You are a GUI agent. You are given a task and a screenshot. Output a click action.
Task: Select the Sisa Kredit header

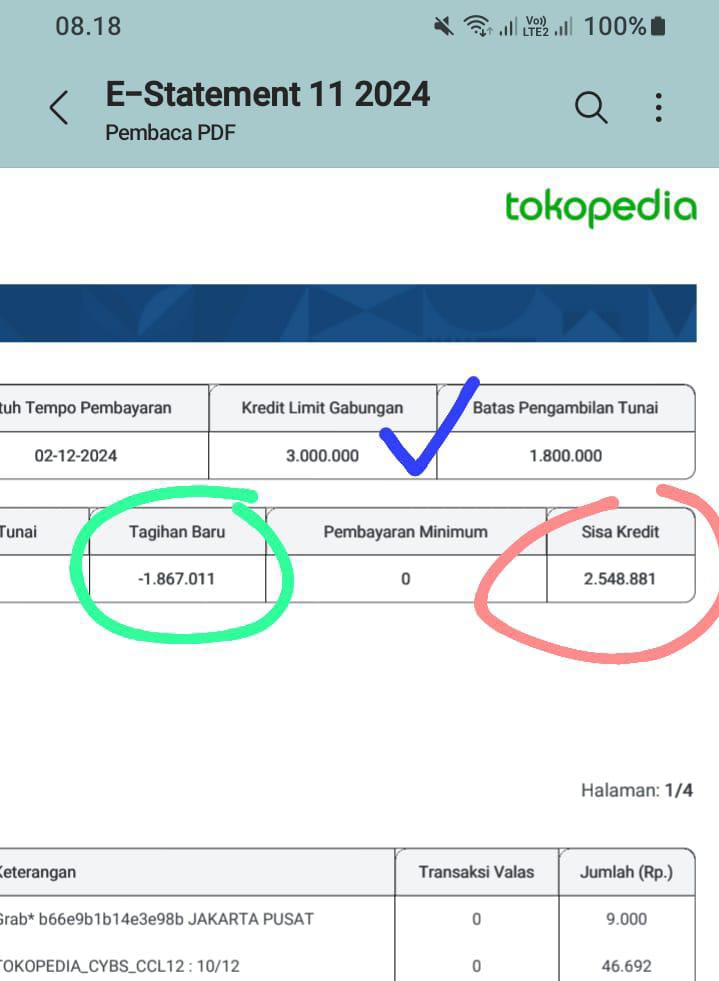(620, 532)
